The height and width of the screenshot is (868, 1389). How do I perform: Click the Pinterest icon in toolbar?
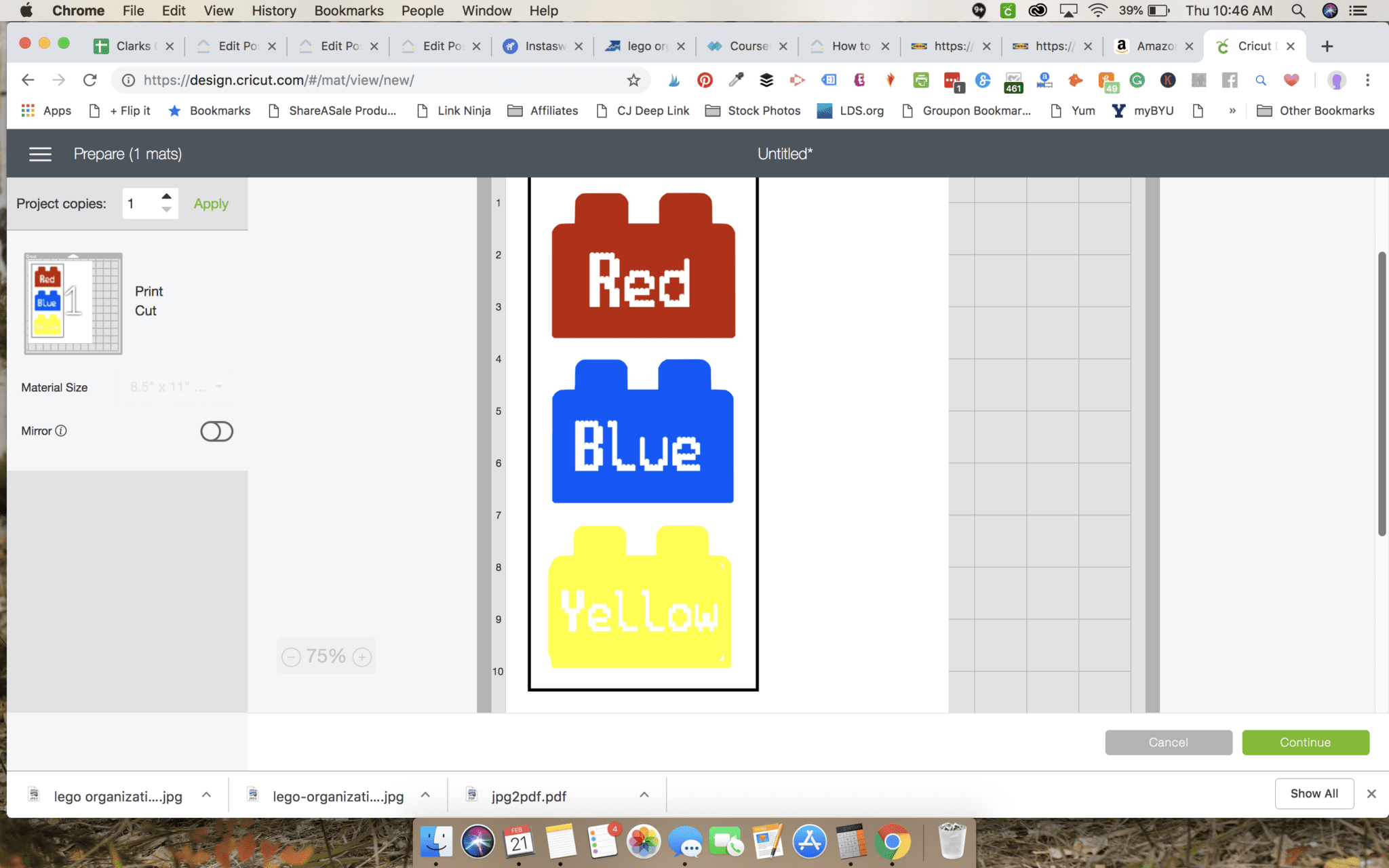click(703, 81)
